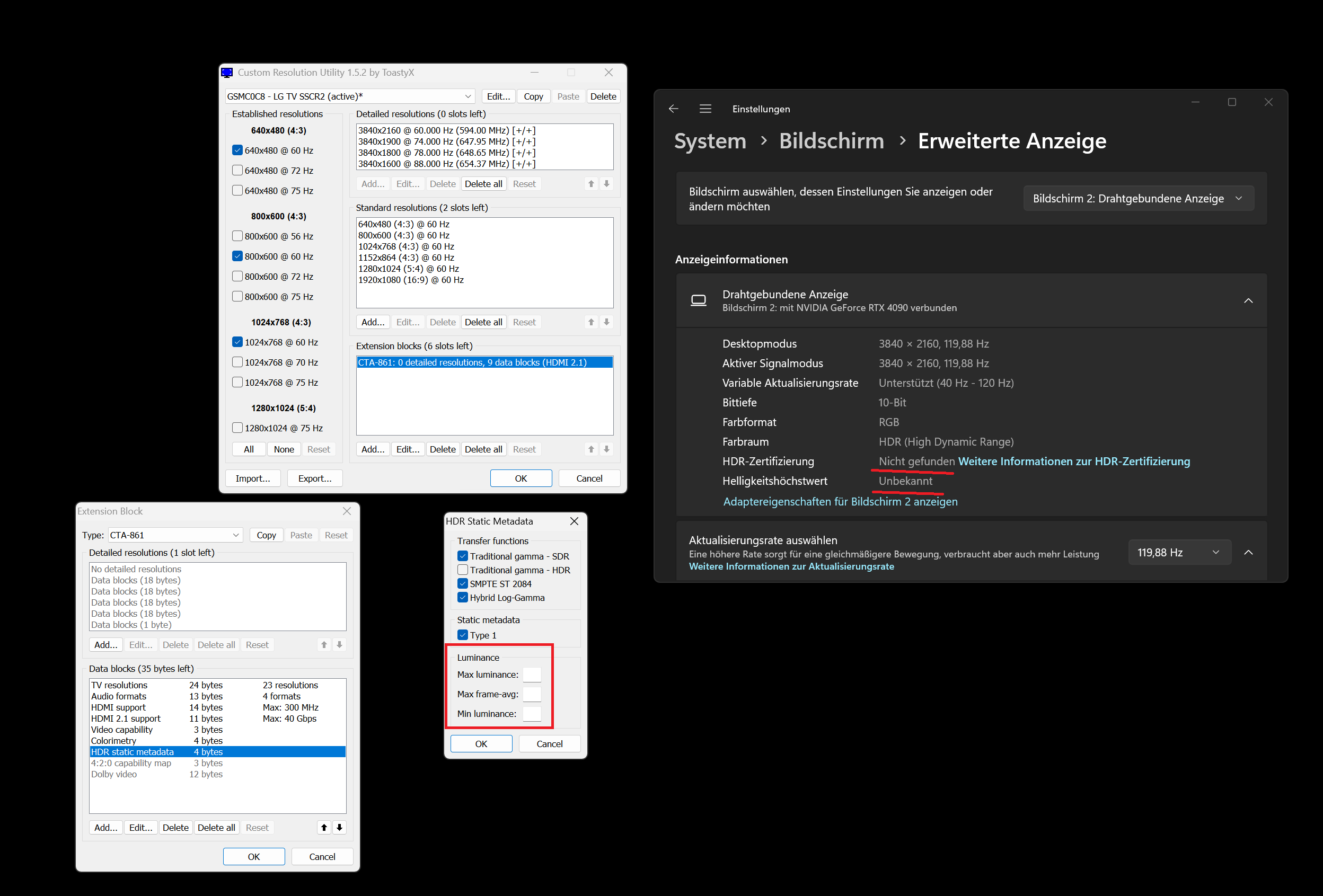Click the Export... button
Screen dimensions: 1323x896
[x=314, y=478]
